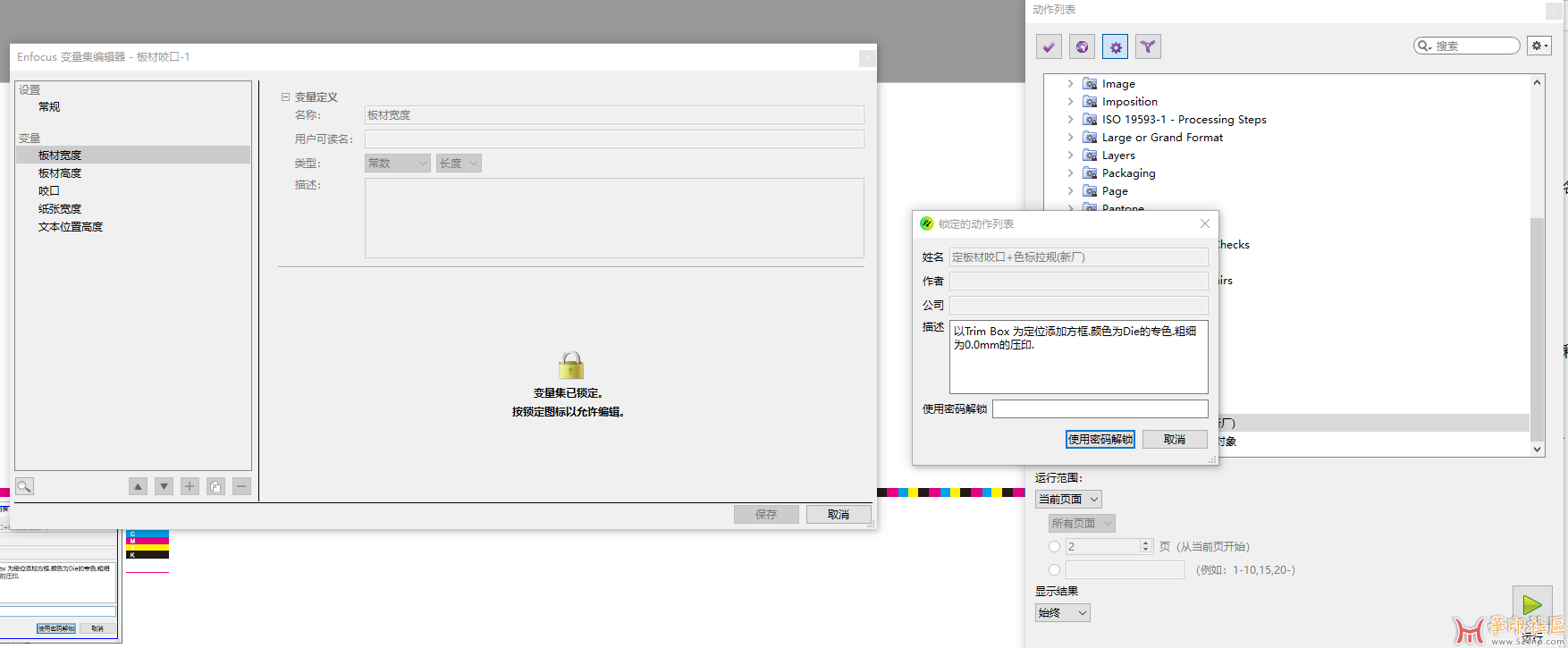1568x648 pixels.
Task: Close the 锁定的动作列表 dialog
Action: click(1204, 223)
